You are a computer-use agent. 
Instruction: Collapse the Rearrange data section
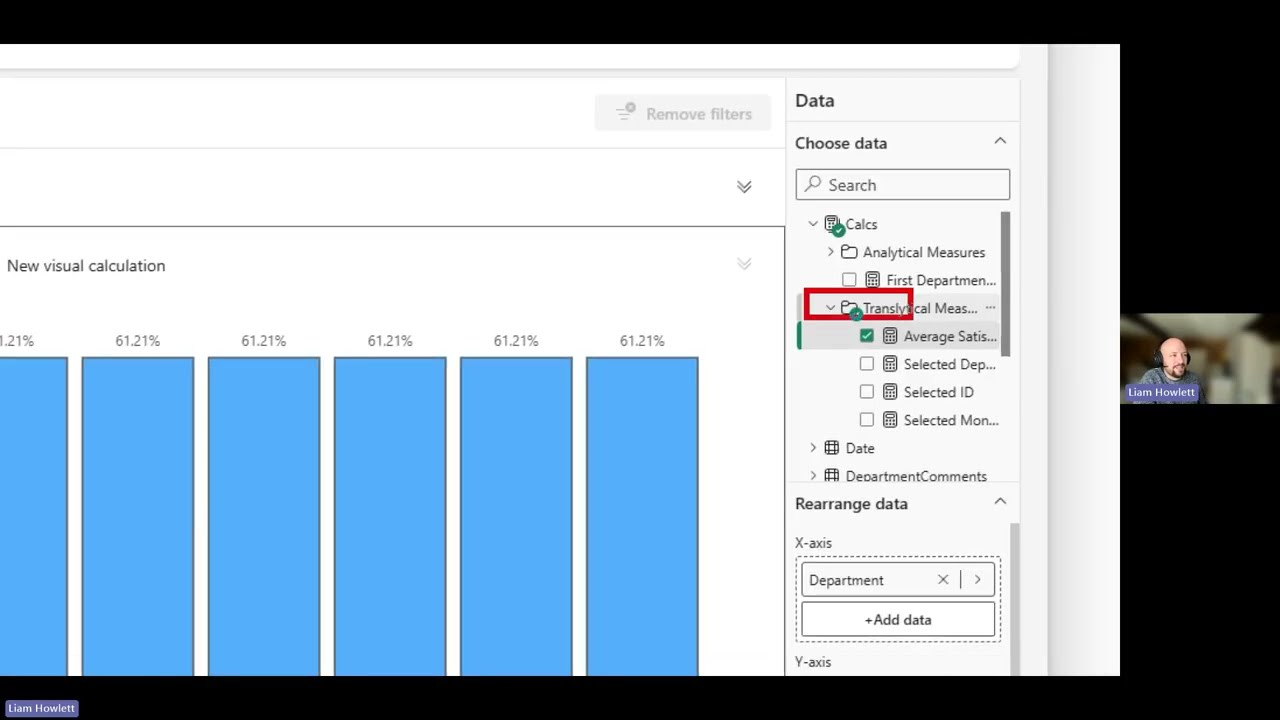(1000, 502)
